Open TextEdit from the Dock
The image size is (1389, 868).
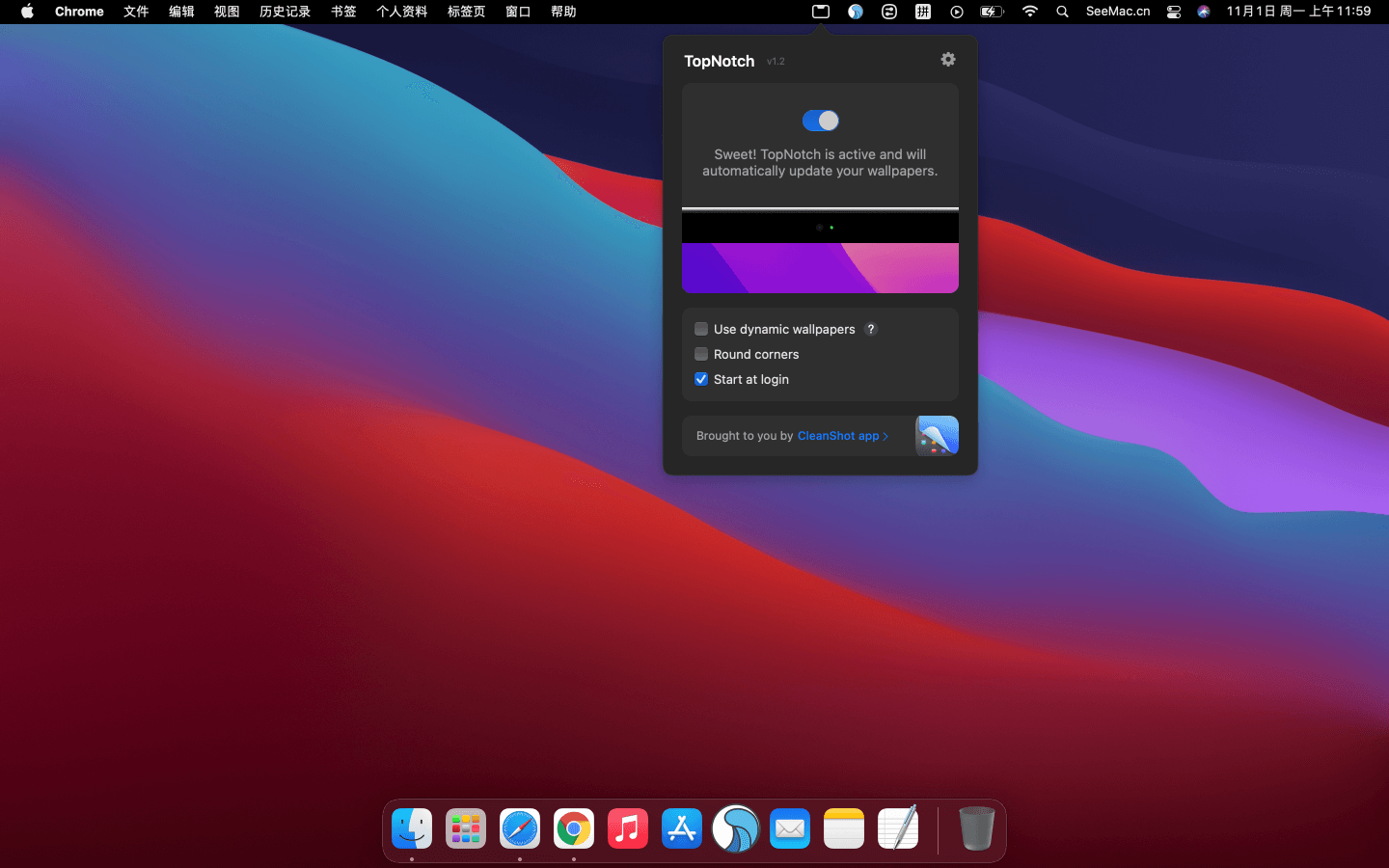898,828
